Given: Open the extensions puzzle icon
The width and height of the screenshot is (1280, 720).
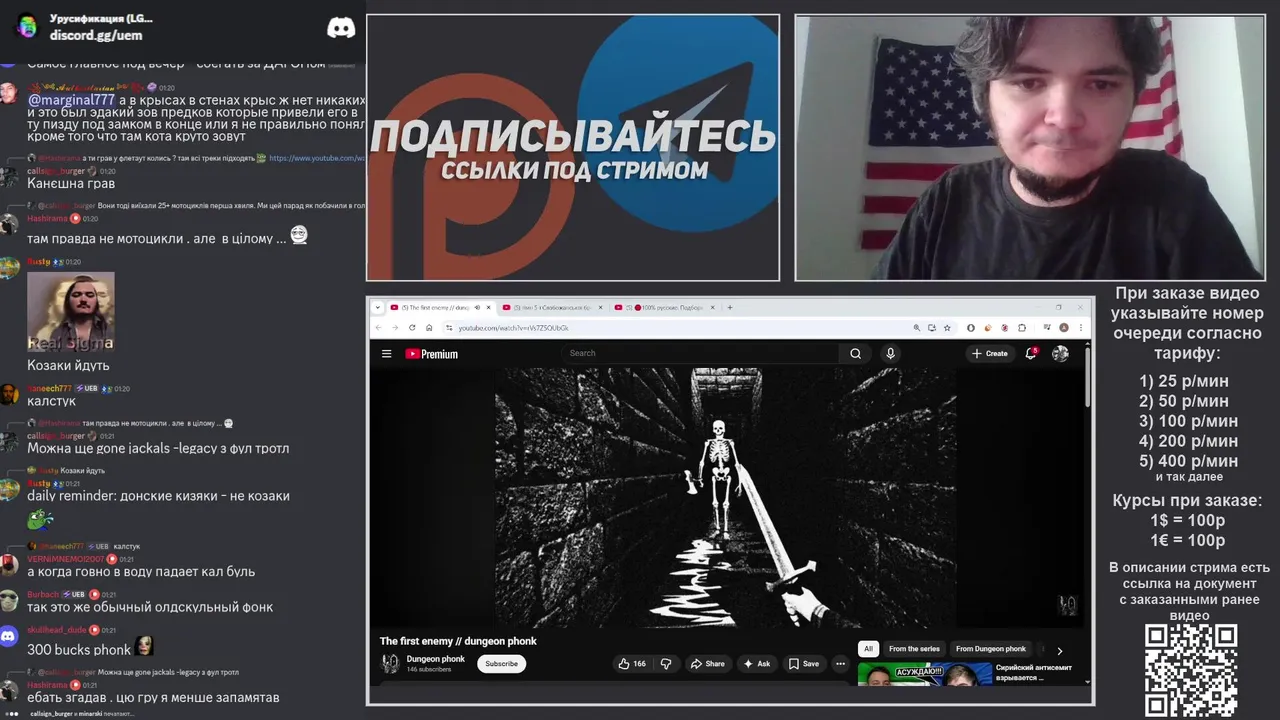Looking at the screenshot, I should pos(1022,327).
